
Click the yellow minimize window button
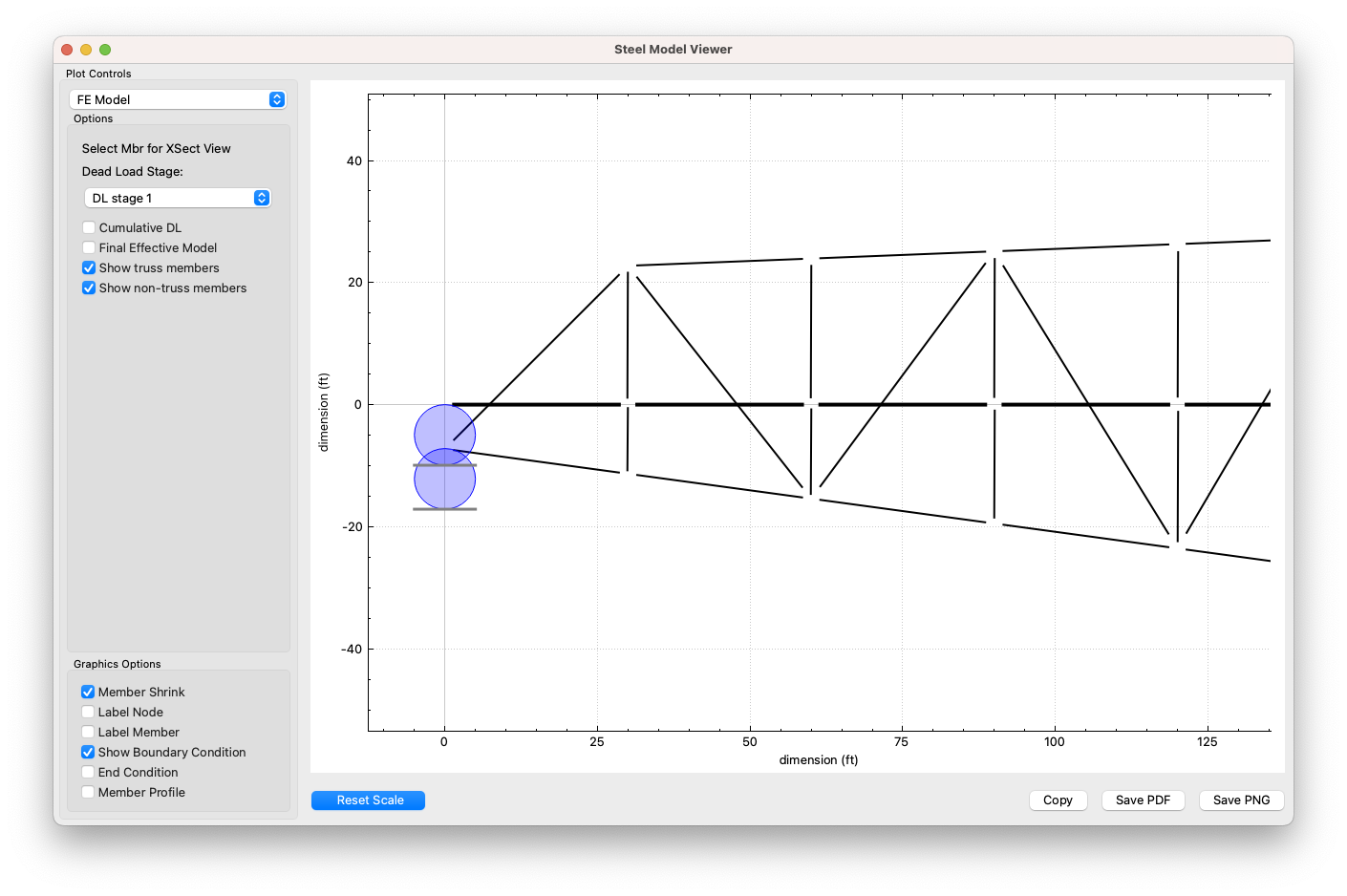point(86,50)
